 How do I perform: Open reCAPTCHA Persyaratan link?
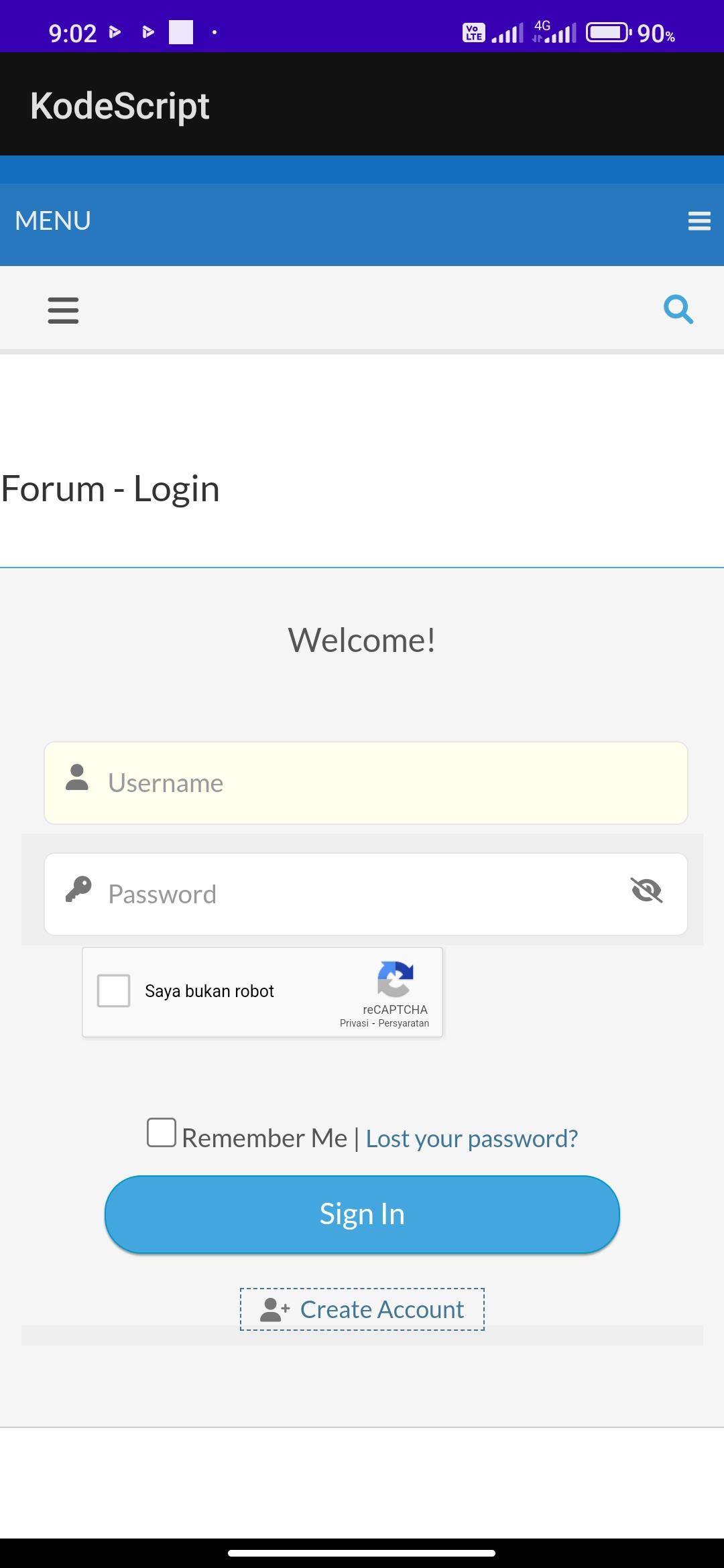(404, 1023)
